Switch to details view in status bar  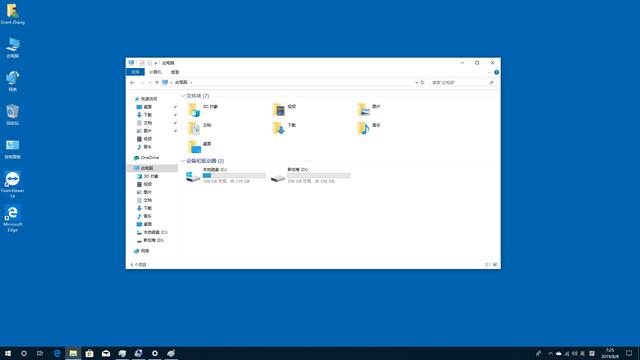pos(487,264)
